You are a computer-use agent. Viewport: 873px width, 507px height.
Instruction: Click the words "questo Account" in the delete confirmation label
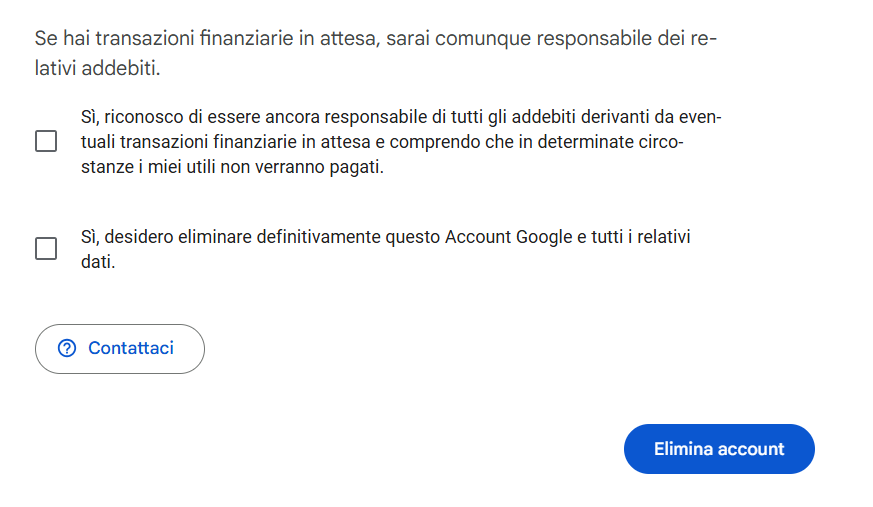442,237
